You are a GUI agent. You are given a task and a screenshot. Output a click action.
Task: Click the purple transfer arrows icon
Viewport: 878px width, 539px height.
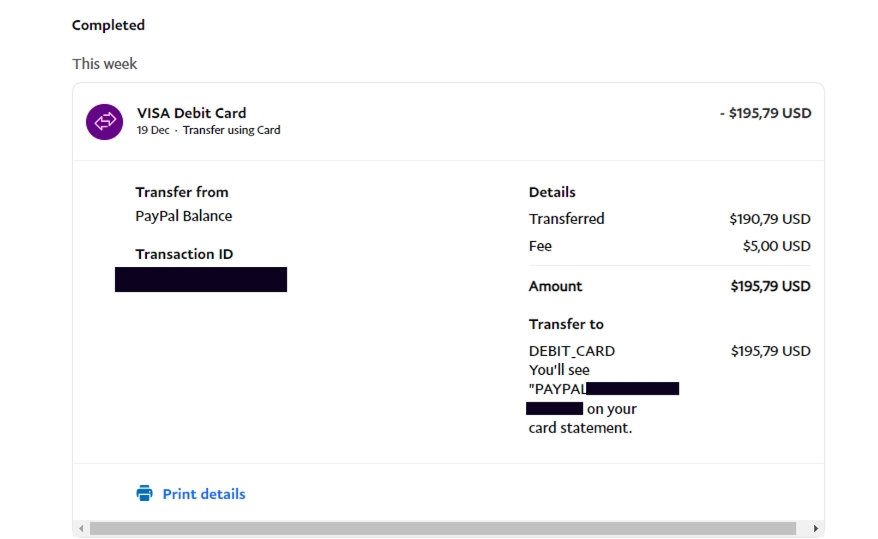pos(104,121)
